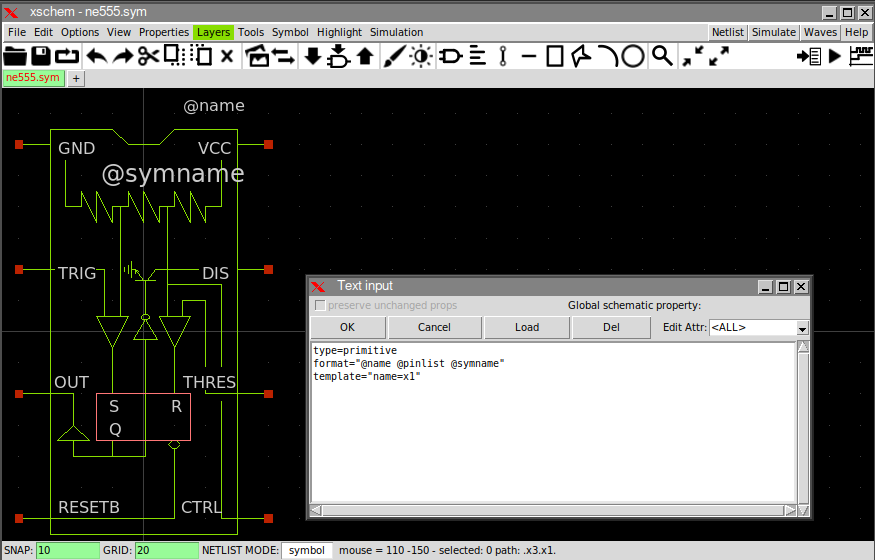Click the waveform viewer icon

coord(860,56)
